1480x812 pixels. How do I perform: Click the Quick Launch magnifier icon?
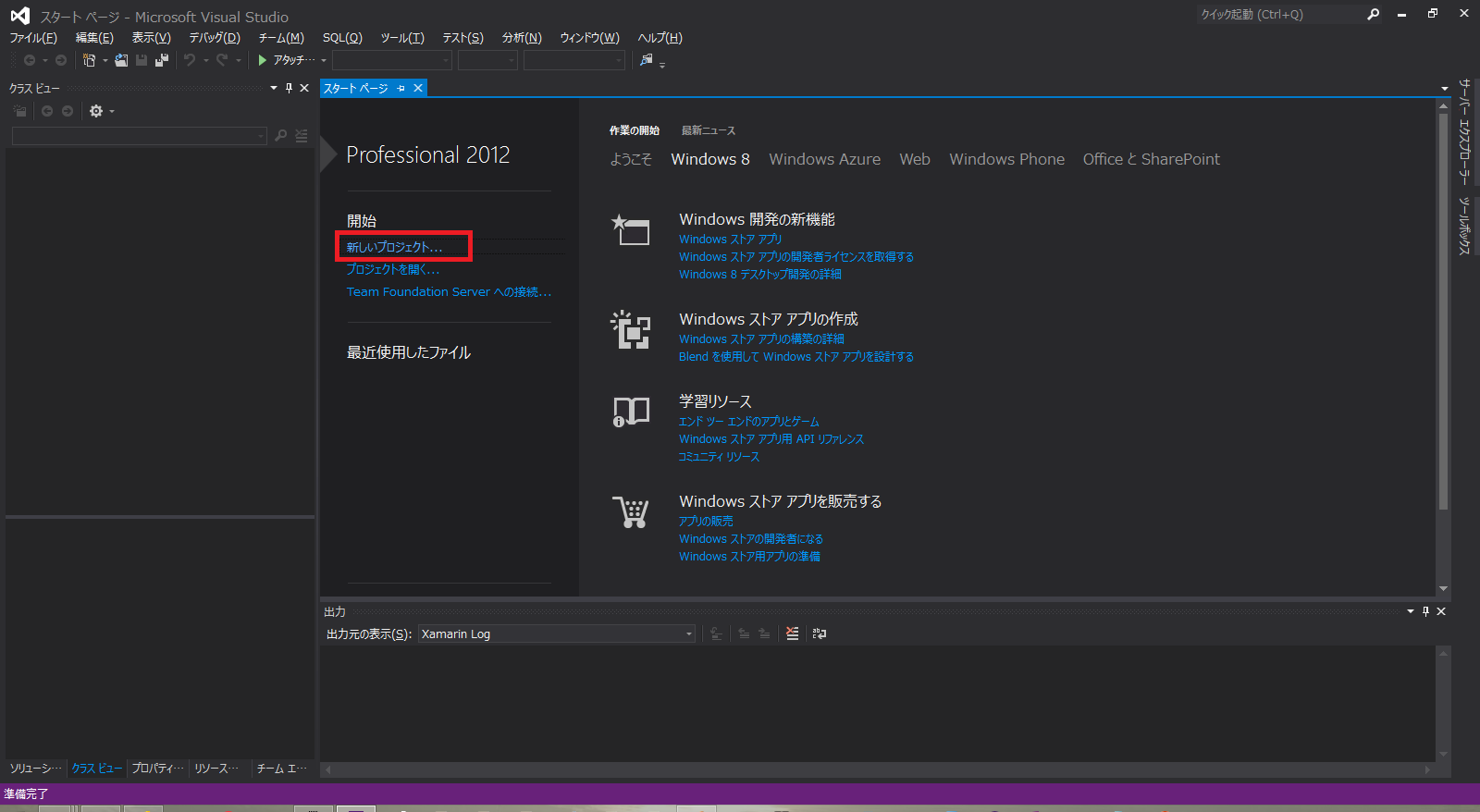(x=1374, y=14)
